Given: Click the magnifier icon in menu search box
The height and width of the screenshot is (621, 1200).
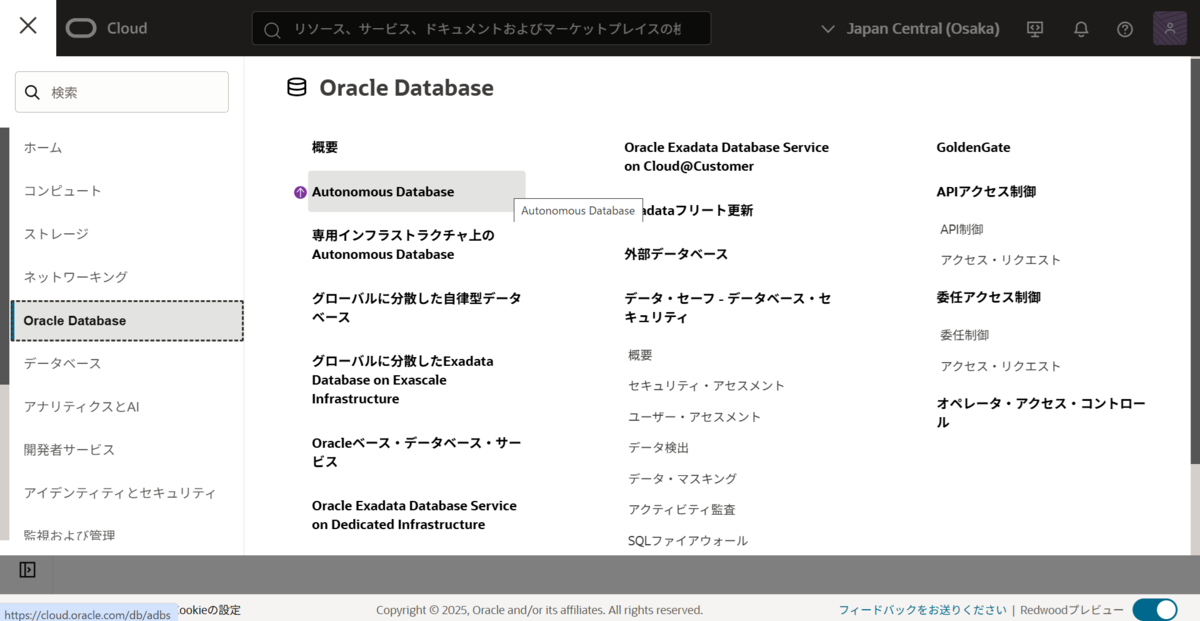Looking at the screenshot, I should [33, 92].
